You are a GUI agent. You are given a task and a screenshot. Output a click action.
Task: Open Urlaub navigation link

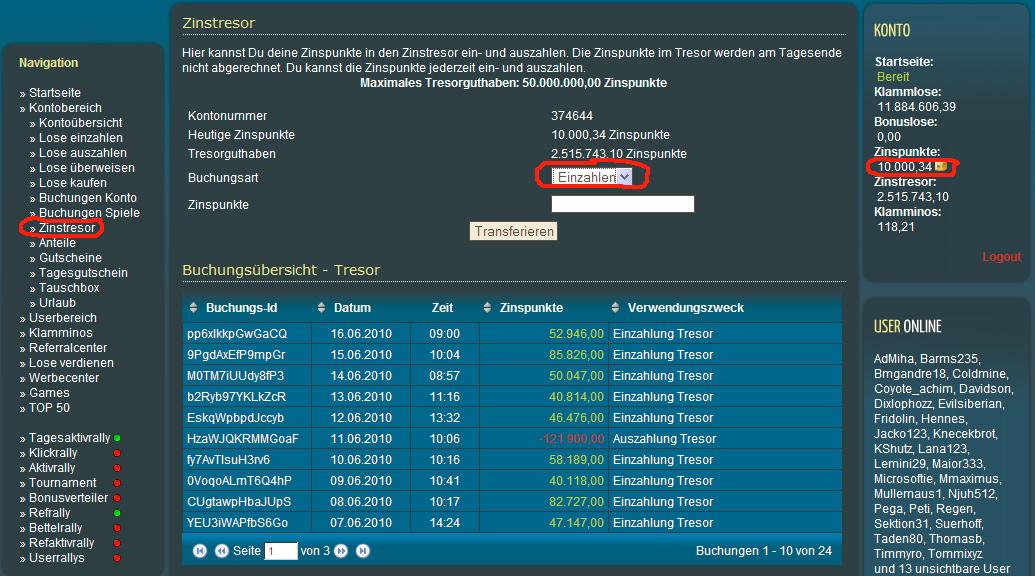click(x=57, y=303)
